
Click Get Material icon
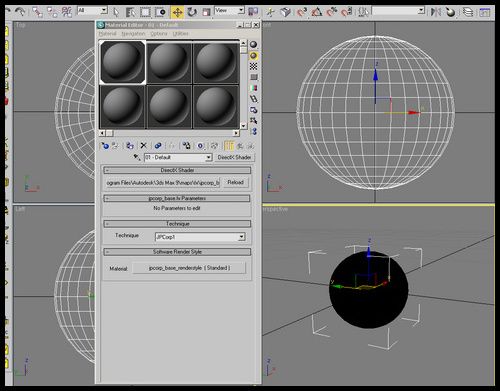[105, 146]
